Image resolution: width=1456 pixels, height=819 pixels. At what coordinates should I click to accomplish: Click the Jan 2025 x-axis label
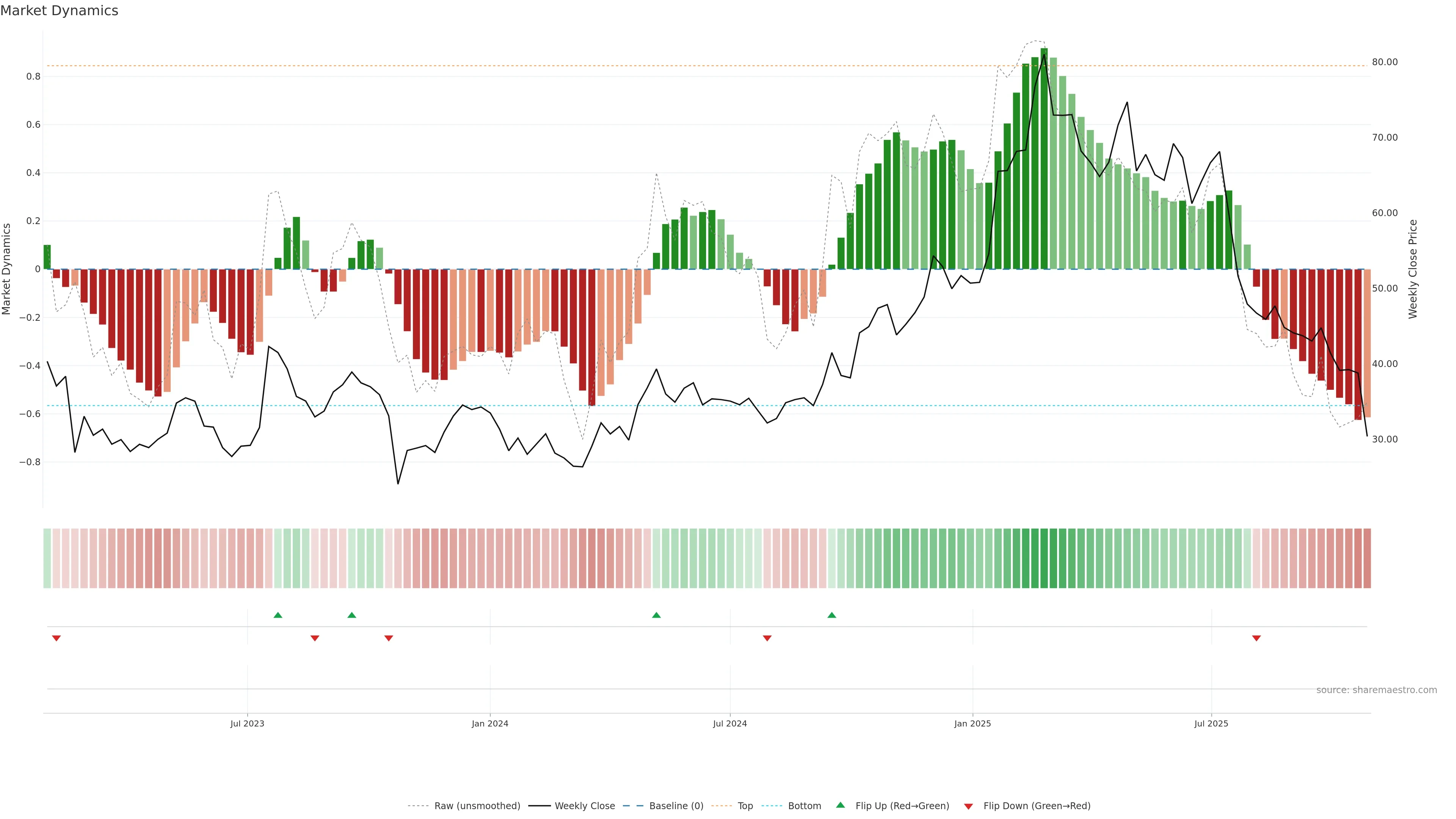click(972, 723)
